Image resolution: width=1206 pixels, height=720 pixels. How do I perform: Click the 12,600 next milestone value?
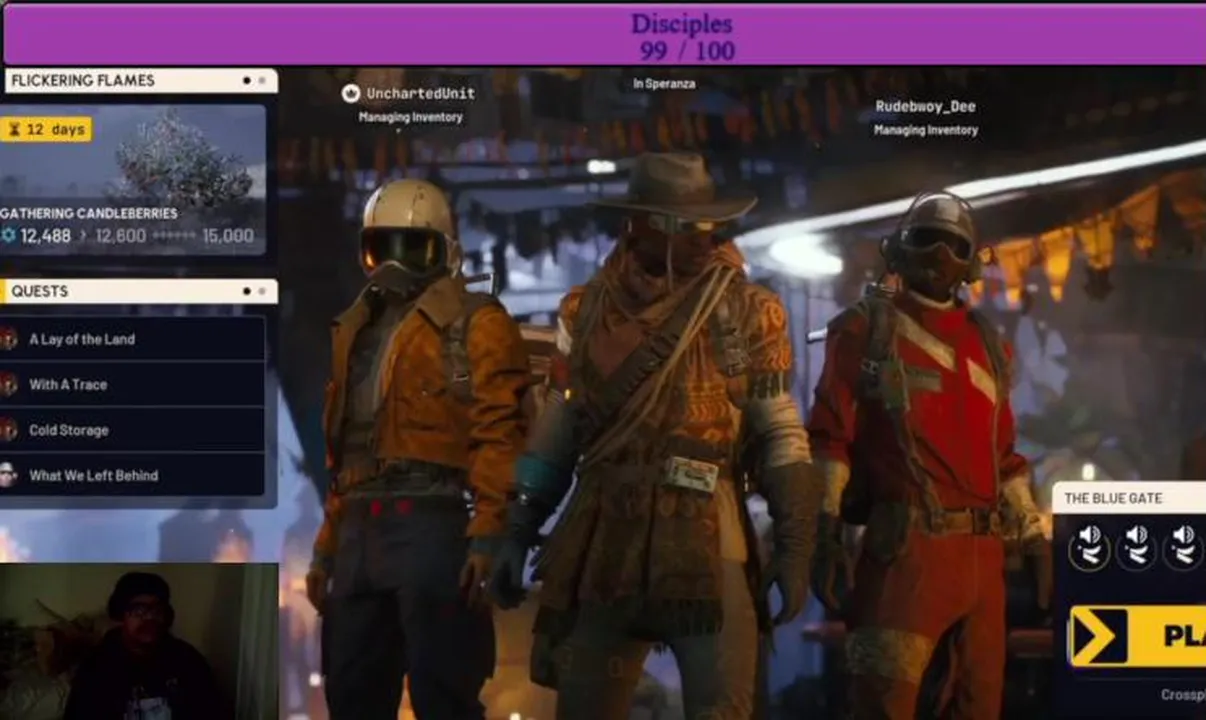[x=120, y=236]
